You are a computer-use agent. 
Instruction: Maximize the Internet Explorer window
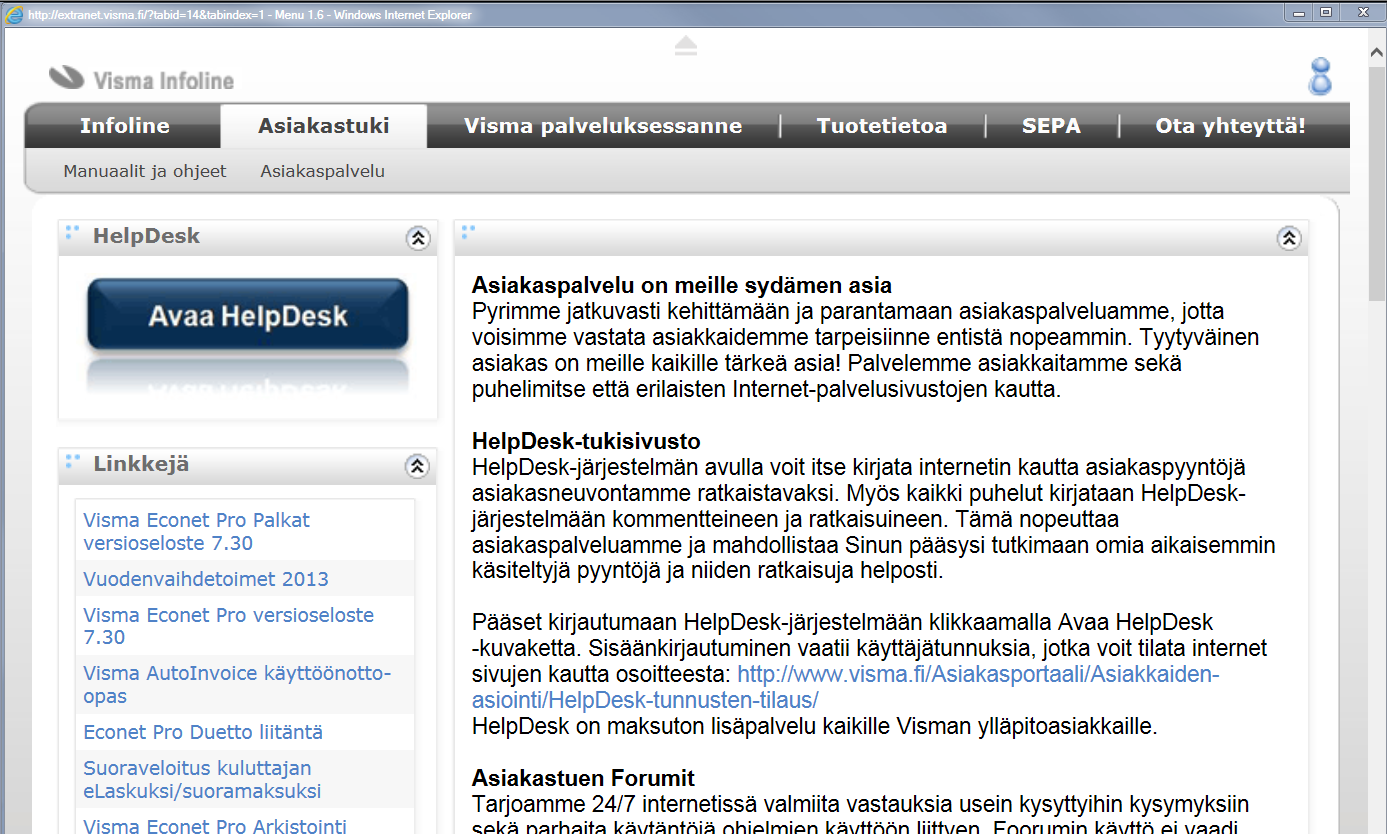pyautogui.click(x=1326, y=12)
